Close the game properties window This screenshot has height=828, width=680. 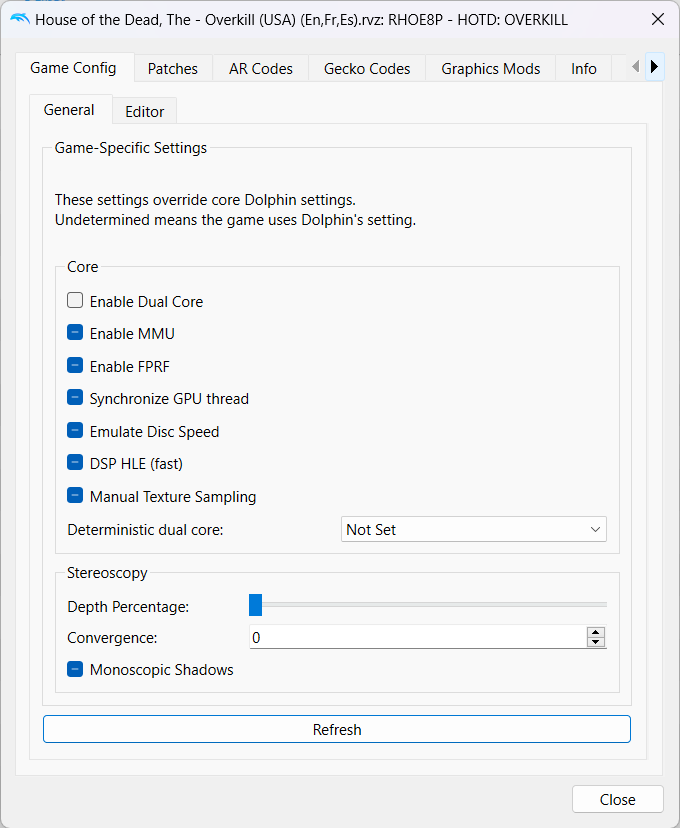(658, 20)
